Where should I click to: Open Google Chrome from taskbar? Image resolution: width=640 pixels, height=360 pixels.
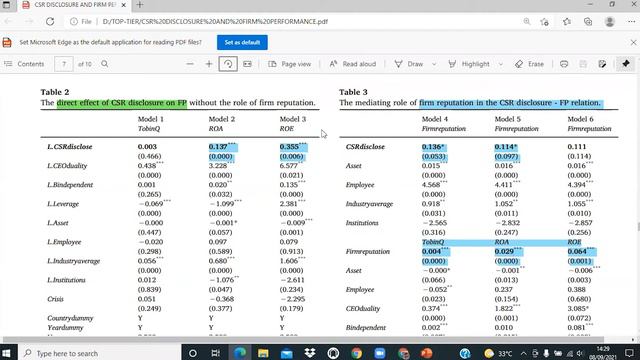pyautogui.click(x=356, y=353)
